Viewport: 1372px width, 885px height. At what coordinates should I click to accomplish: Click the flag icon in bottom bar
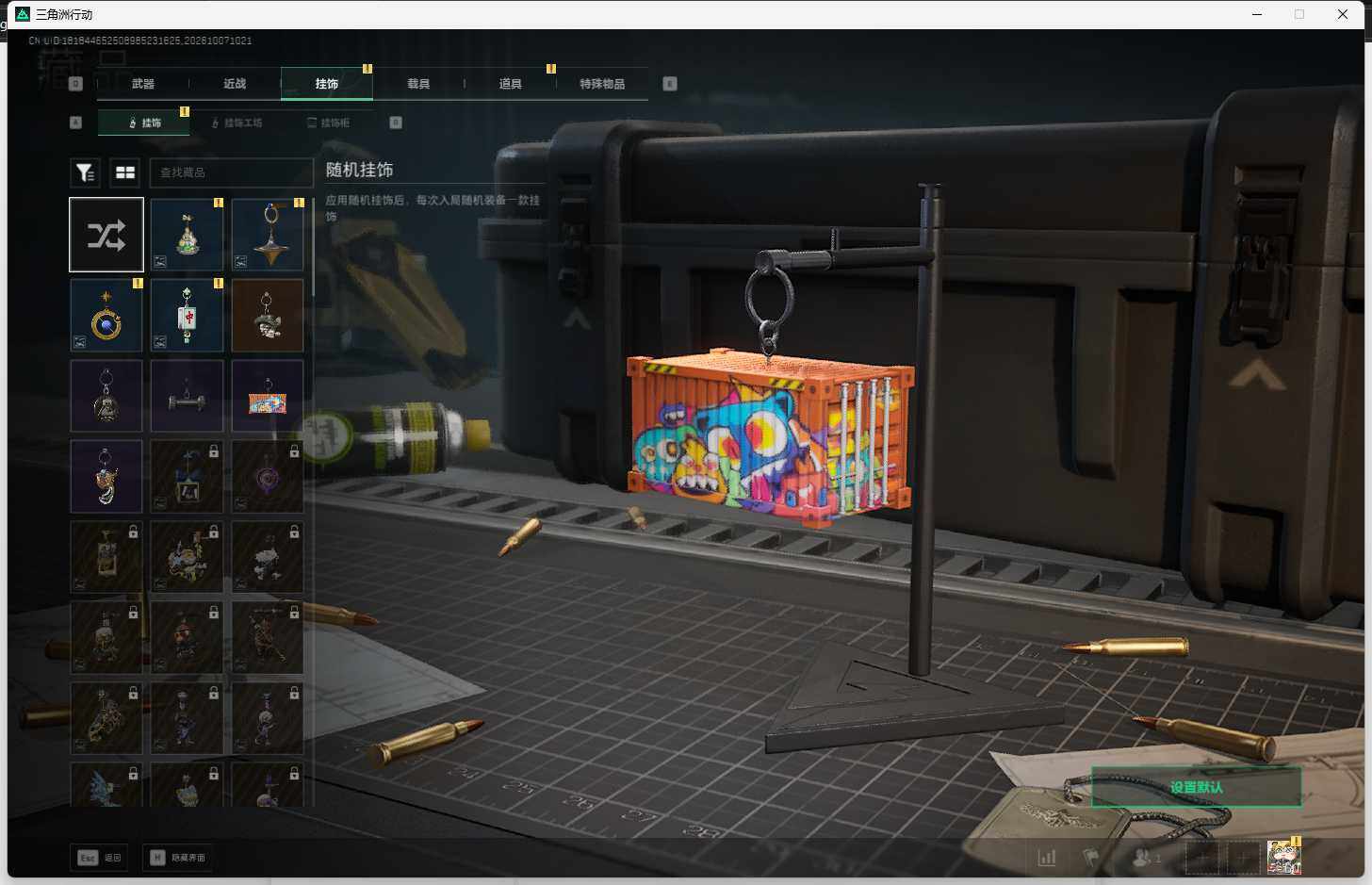click(x=1091, y=857)
